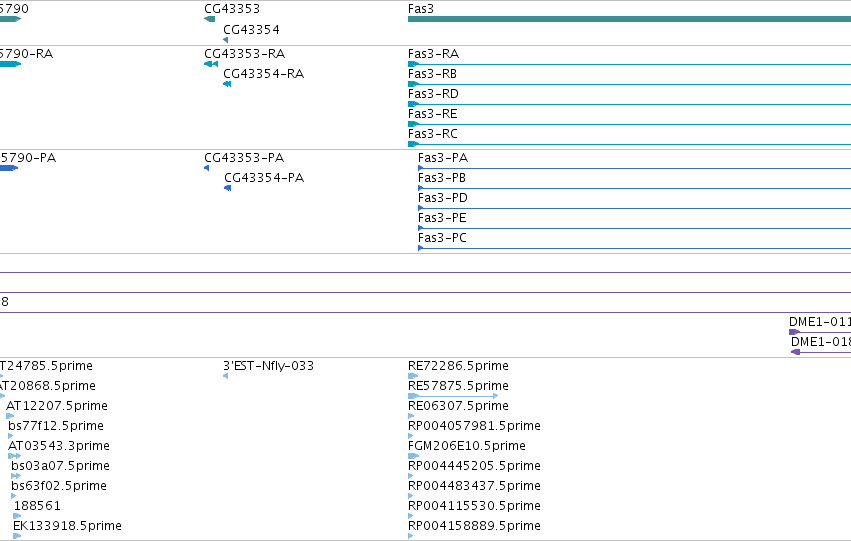Select RP004115530.5prime label
Viewport: 851px width, 541px height.
[474, 506]
